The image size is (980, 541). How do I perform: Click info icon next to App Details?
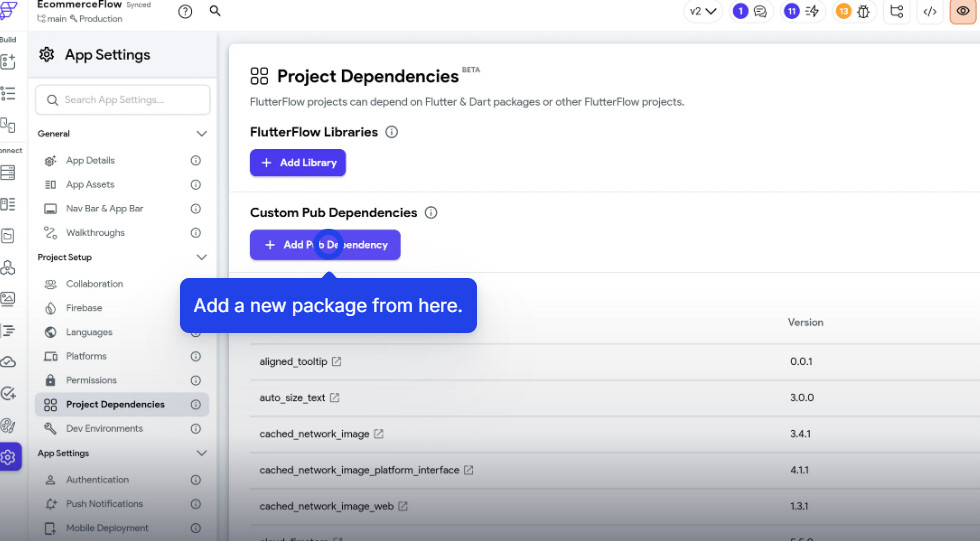196,161
